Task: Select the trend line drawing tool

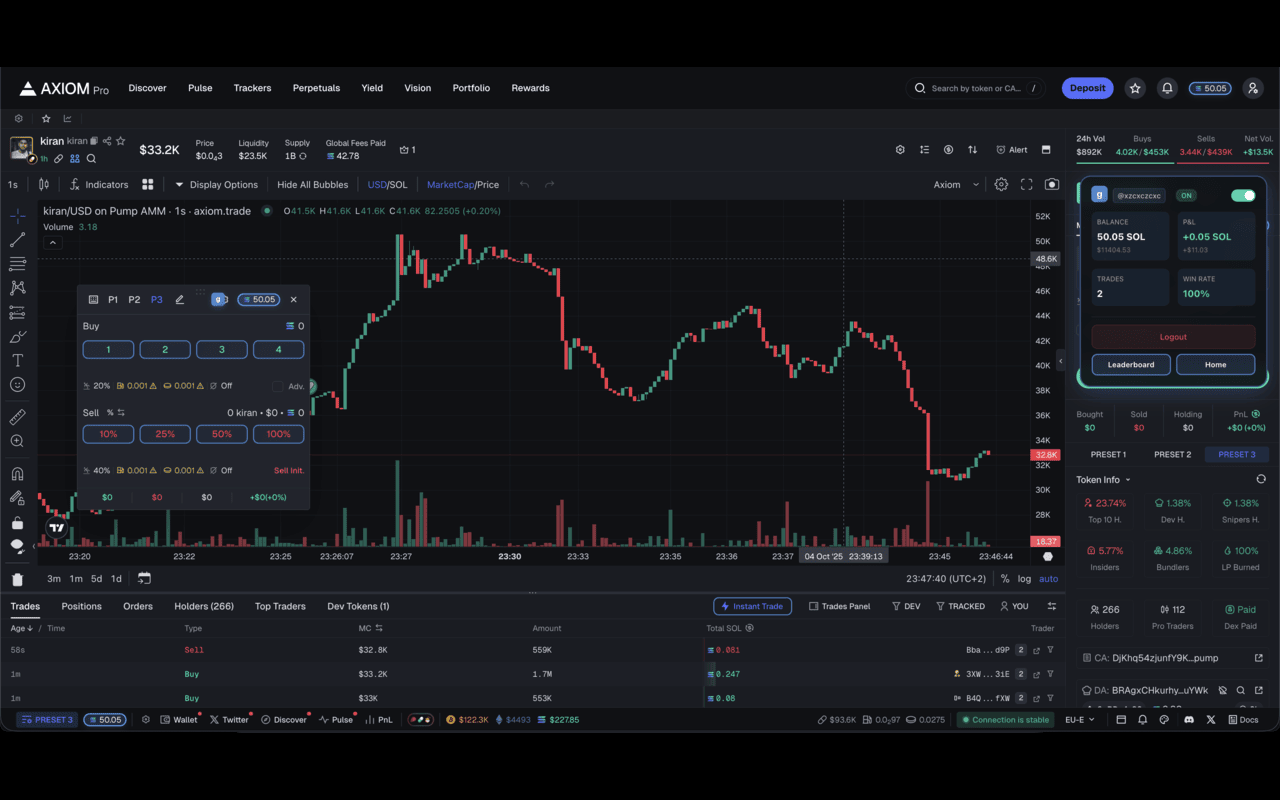Action: coord(17,240)
